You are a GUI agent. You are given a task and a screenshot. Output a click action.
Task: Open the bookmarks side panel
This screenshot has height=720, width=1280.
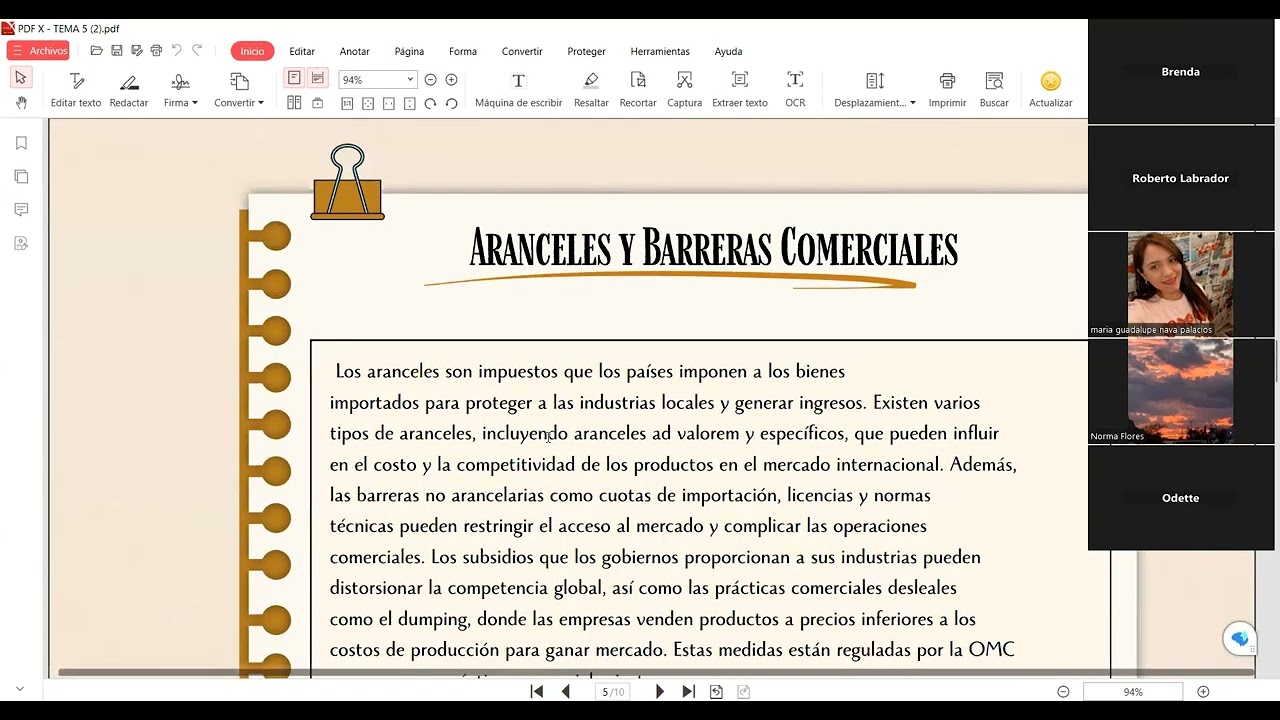coord(21,143)
